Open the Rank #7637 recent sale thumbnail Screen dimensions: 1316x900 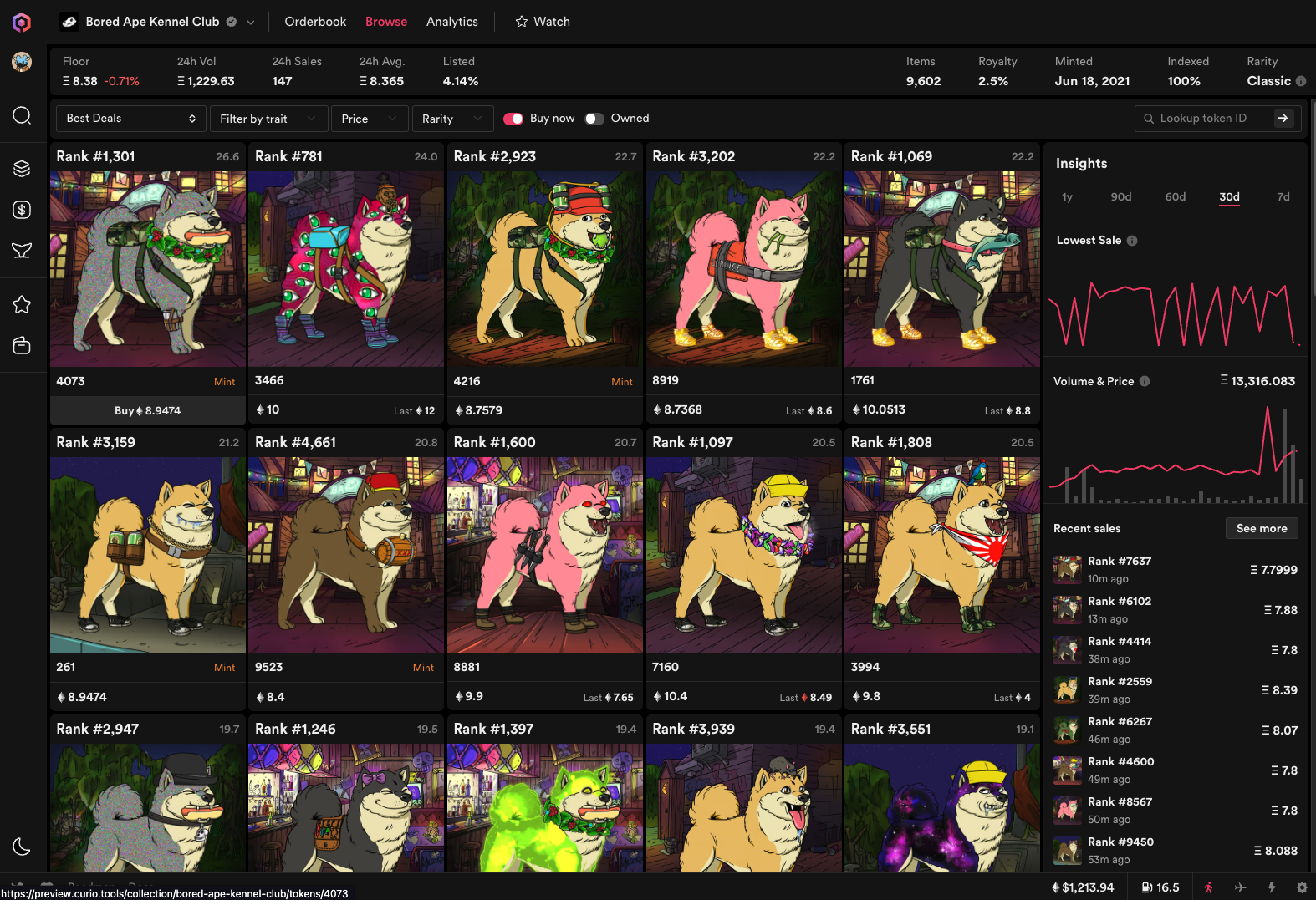coord(1067,569)
